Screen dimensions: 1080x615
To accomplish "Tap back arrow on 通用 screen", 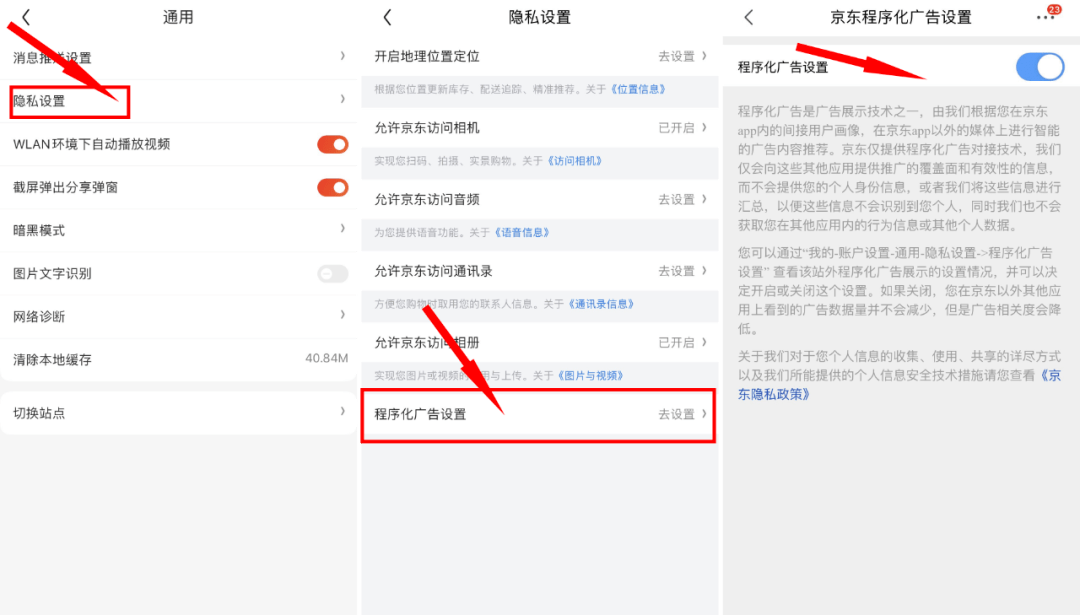I will (26, 17).
